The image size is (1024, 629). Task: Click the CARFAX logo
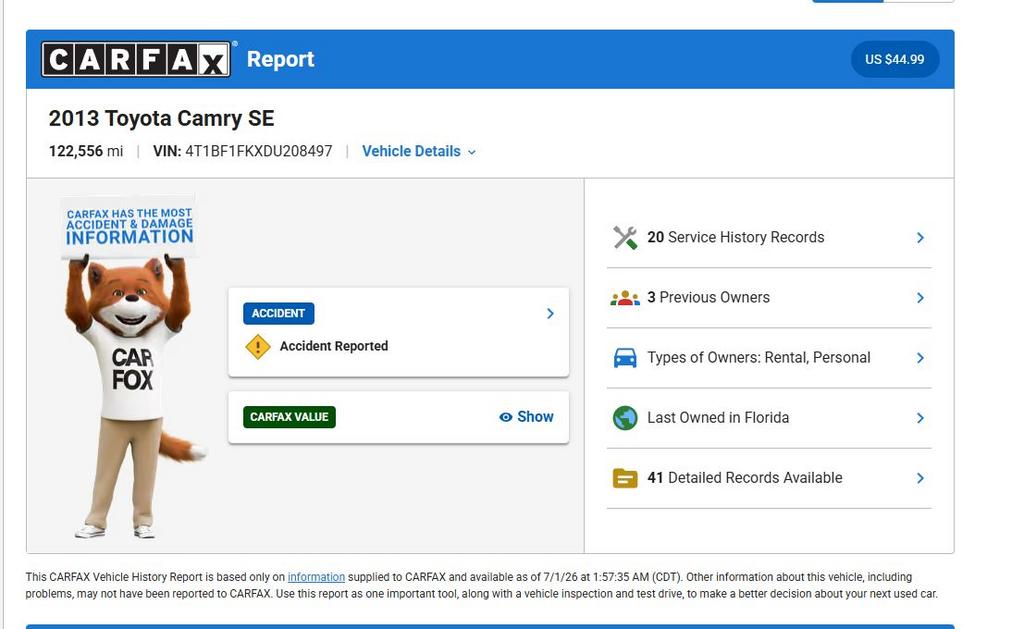(136, 59)
